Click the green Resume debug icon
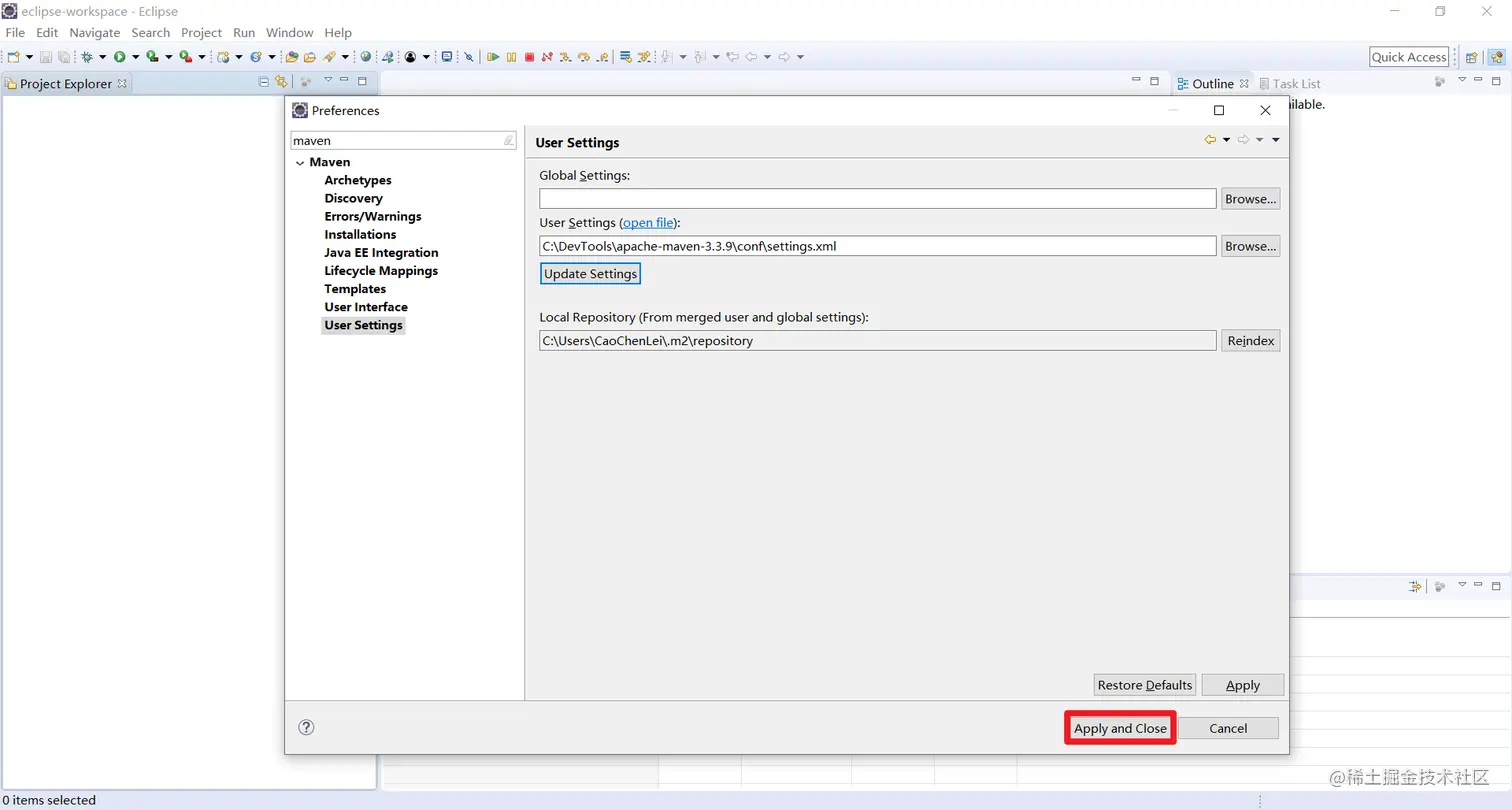 click(x=493, y=57)
